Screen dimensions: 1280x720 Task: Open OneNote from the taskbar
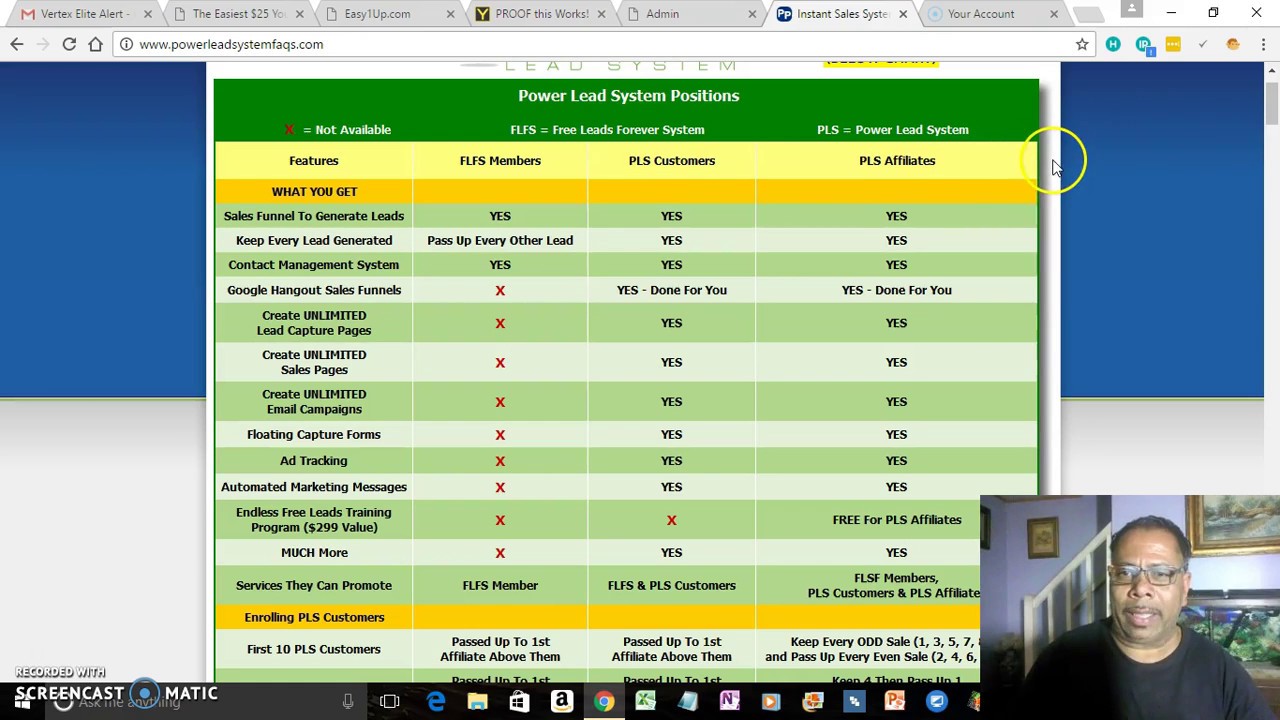[x=728, y=702]
